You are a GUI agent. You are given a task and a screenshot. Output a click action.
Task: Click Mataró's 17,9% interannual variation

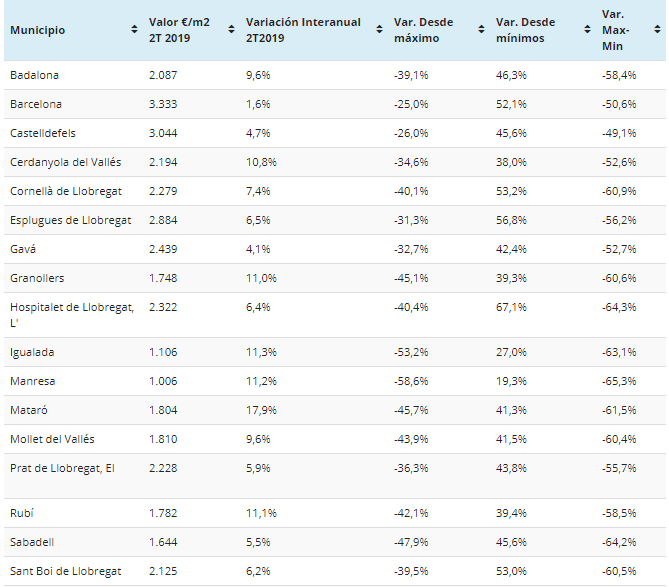pos(260,410)
